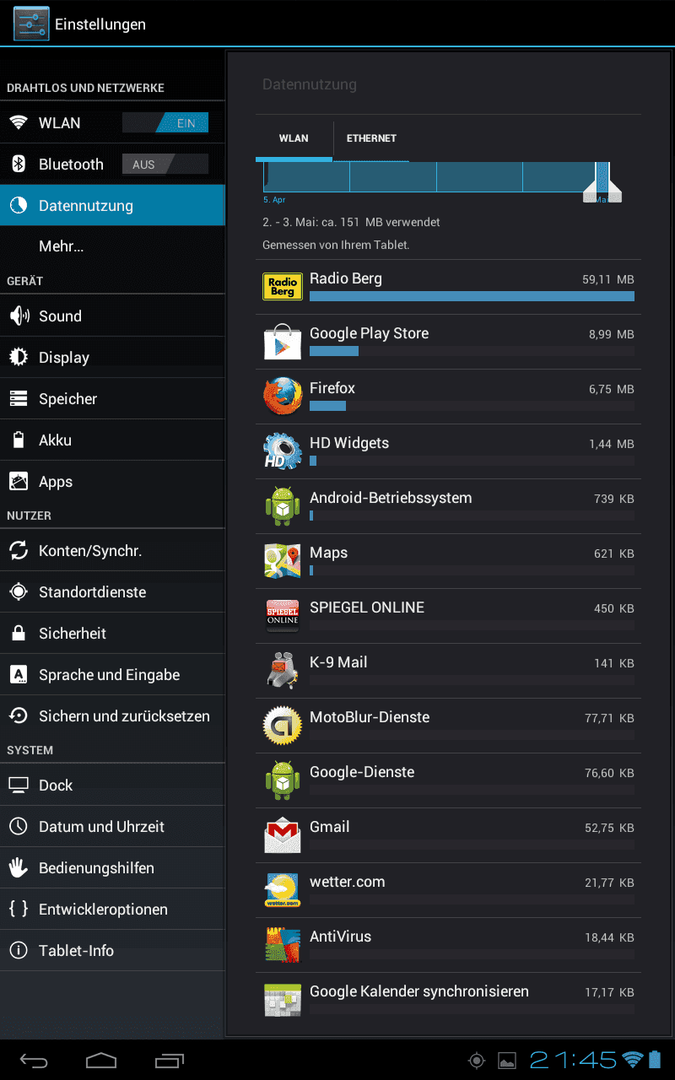The height and width of the screenshot is (1080, 675).
Task: Tap the picture notification icon
Action: (507, 1061)
